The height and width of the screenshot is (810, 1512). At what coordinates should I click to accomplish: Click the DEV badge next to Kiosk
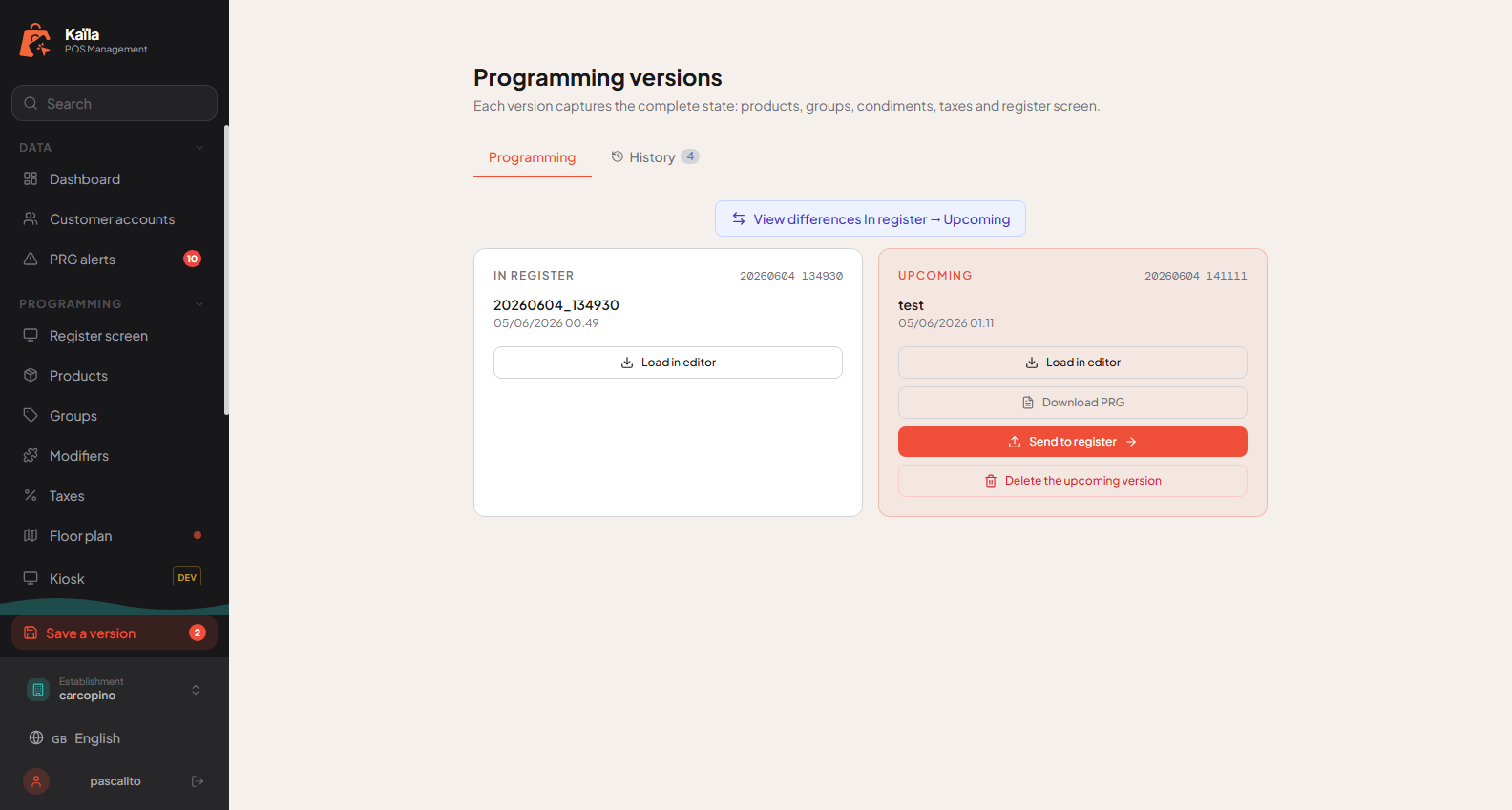point(187,577)
